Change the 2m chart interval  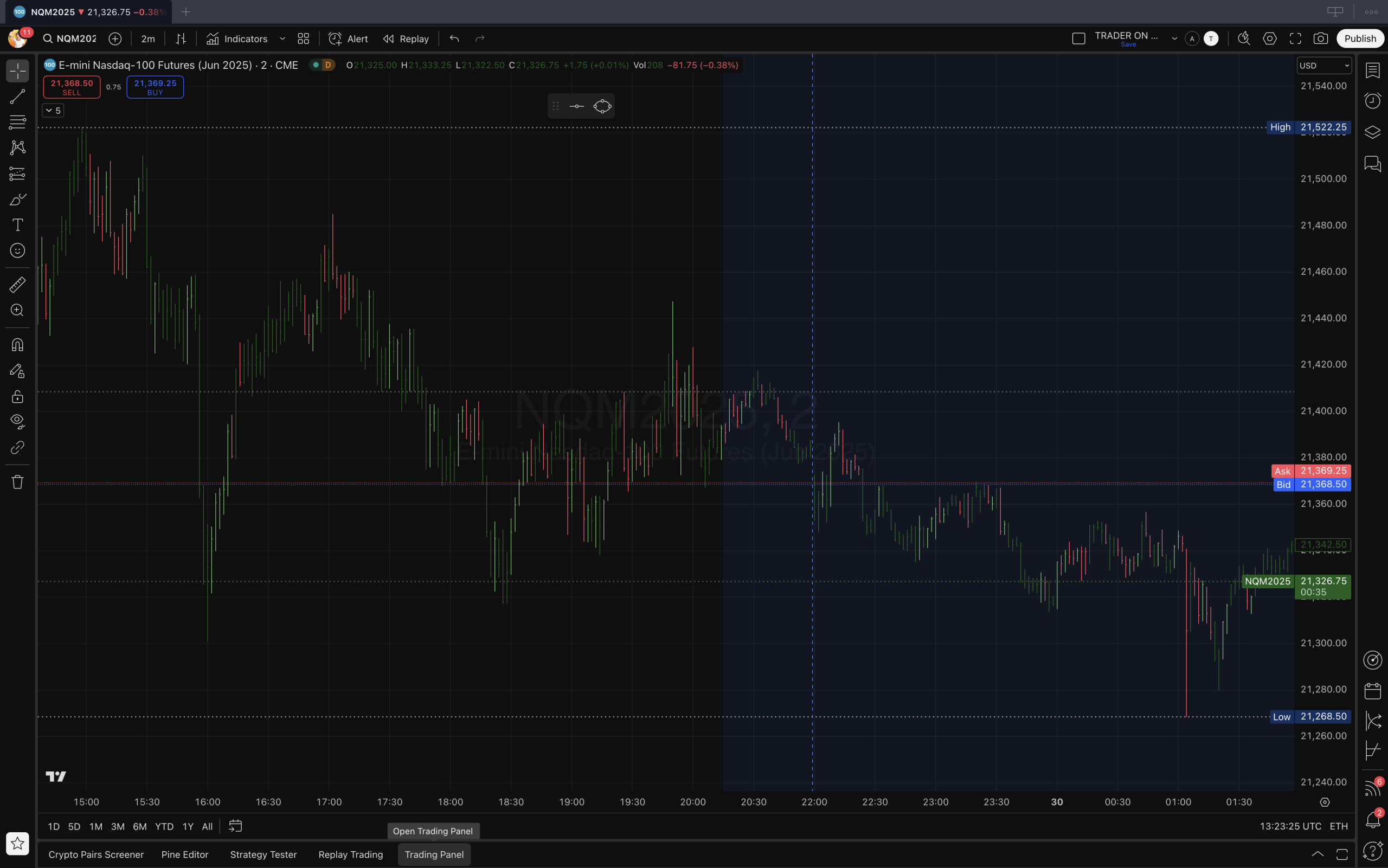(x=148, y=38)
